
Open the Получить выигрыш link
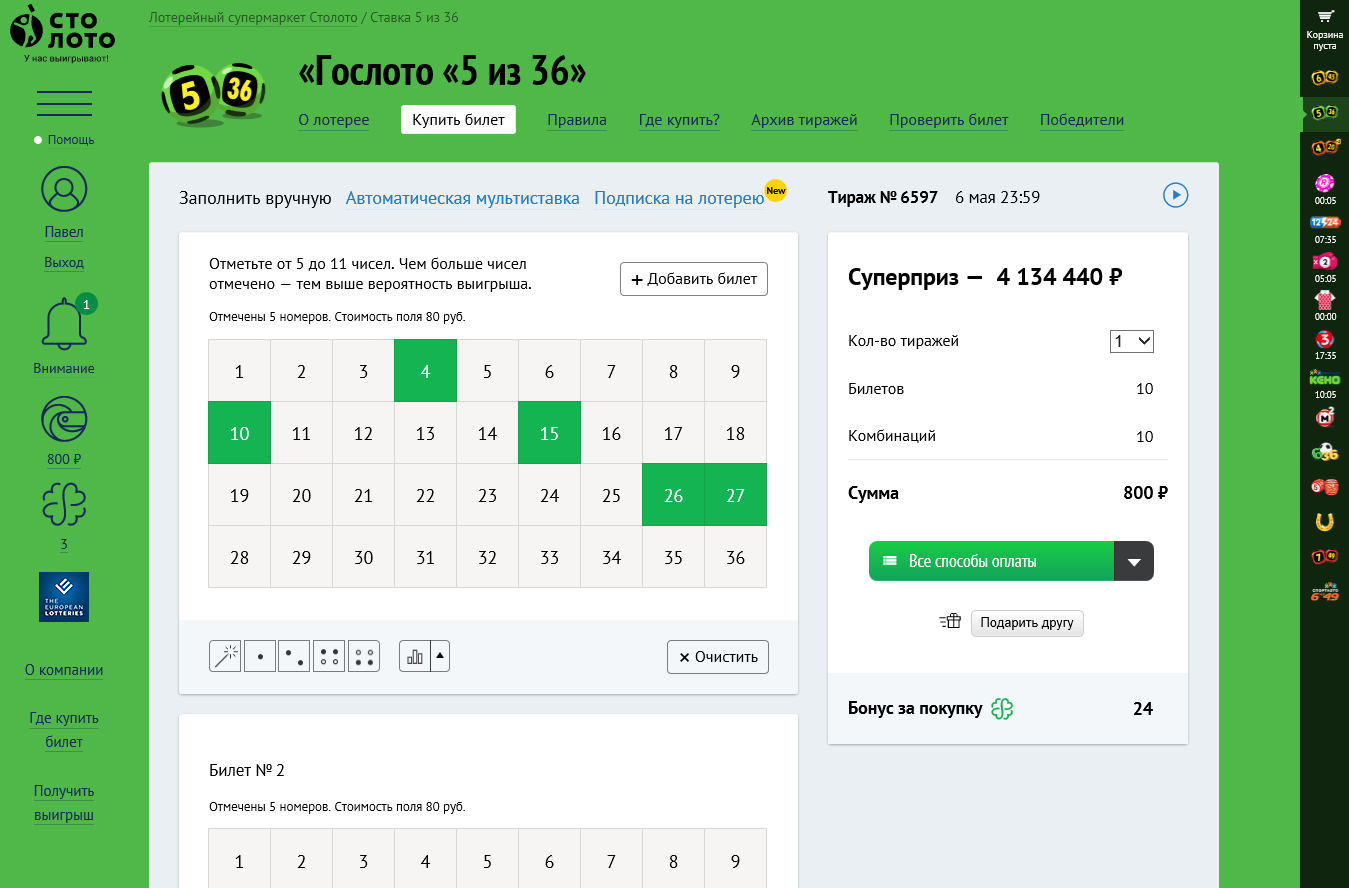[64, 803]
